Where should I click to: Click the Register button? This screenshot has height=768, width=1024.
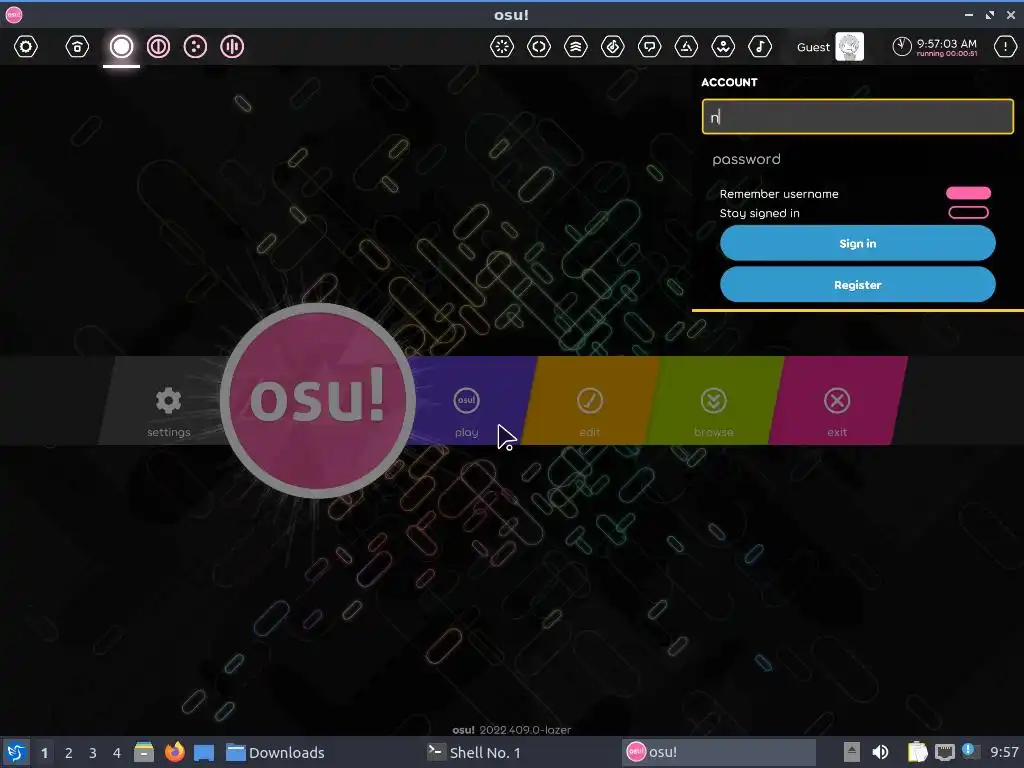click(x=857, y=285)
